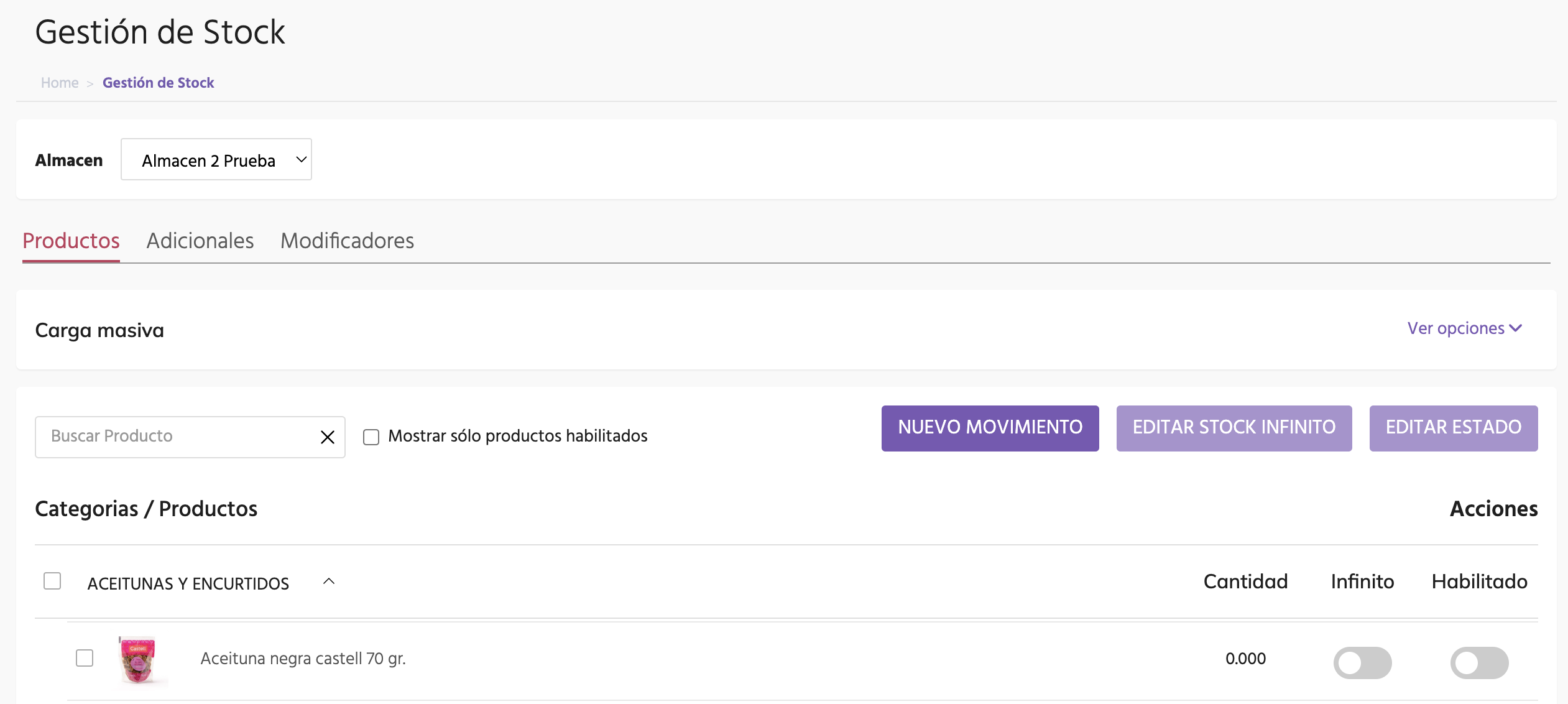Clear the product search with the X icon
The image size is (1568, 704).
[x=327, y=437]
